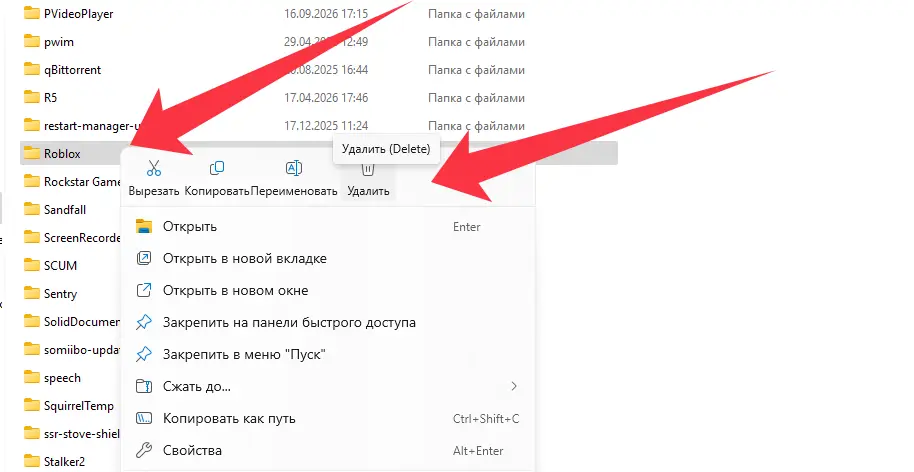Viewport: 914px width, 472px height.
Task: Expand the Сжать до... submenu arrow
Action: [514, 386]
